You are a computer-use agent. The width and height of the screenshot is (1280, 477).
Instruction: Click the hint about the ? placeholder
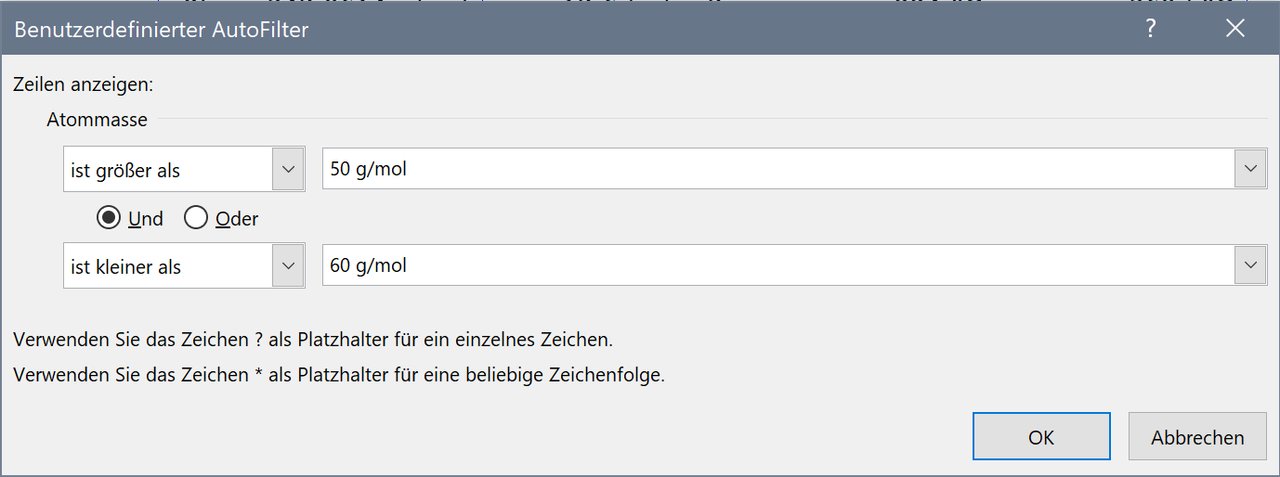pos(313,340)
